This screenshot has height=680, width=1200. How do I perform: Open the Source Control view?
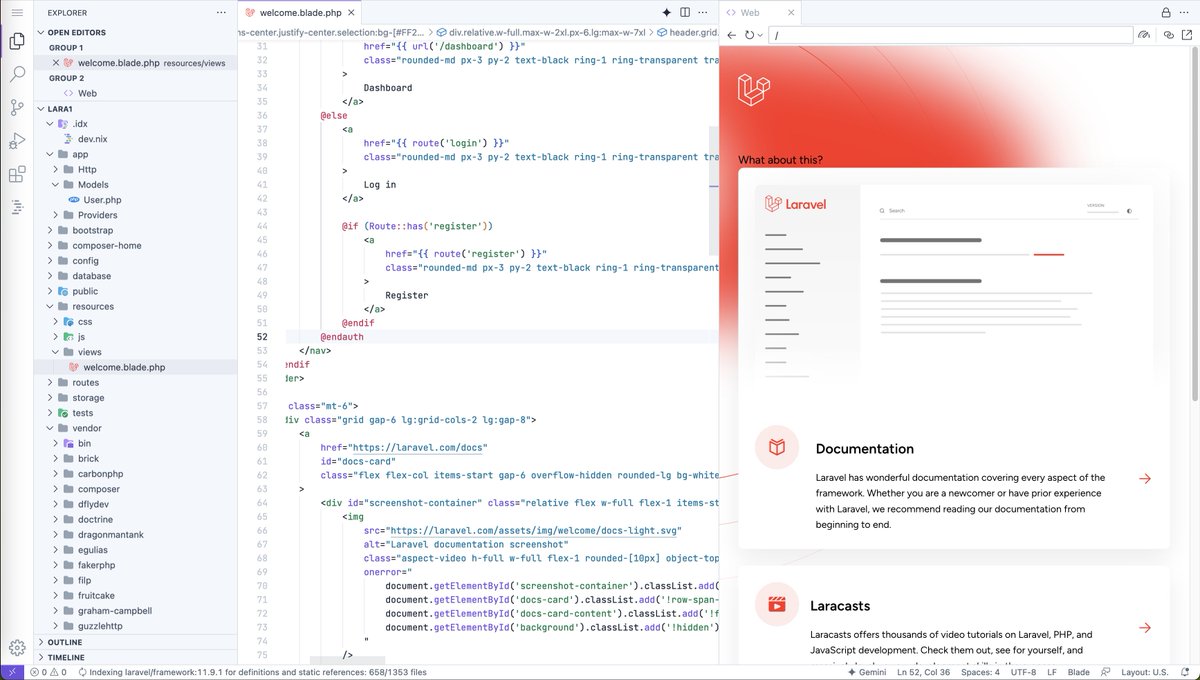click(x=17, y=107)
